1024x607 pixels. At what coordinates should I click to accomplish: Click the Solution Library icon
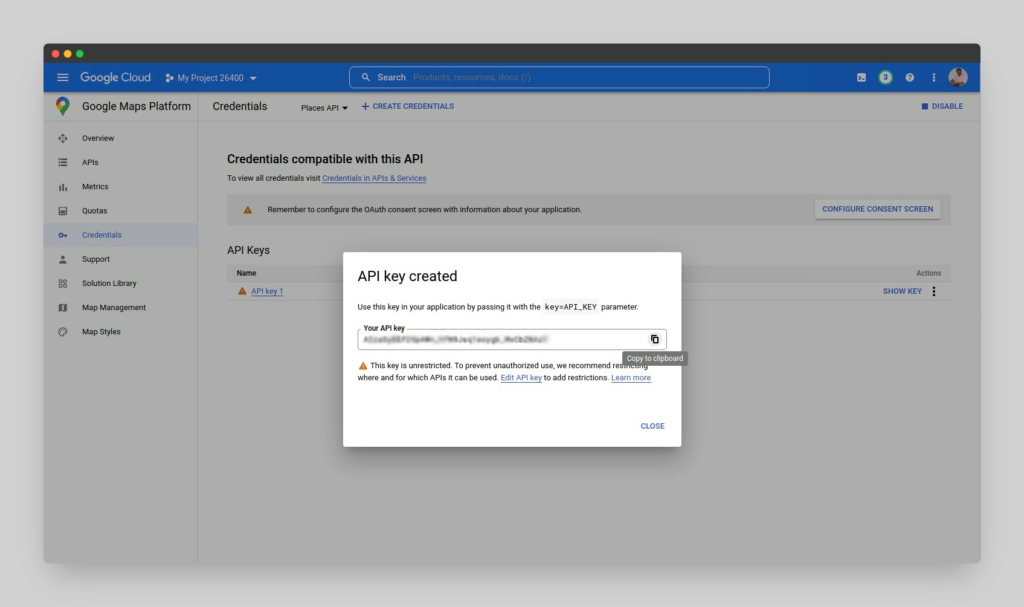click(x=63, y=284)
